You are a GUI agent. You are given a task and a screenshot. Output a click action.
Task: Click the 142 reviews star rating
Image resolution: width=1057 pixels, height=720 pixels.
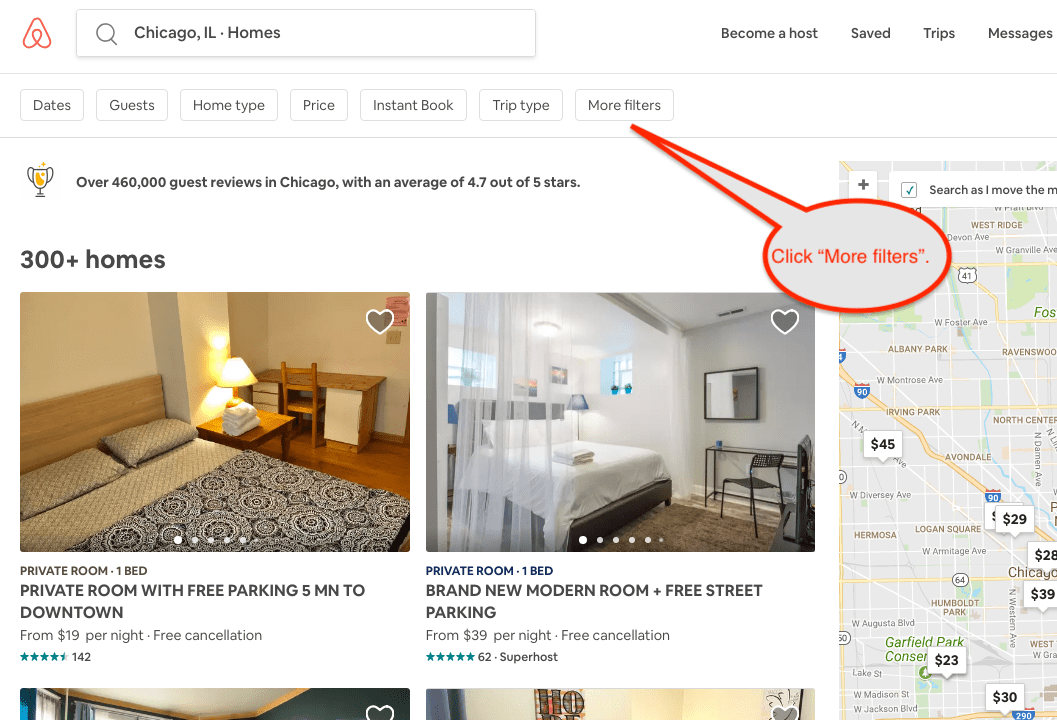55,657
